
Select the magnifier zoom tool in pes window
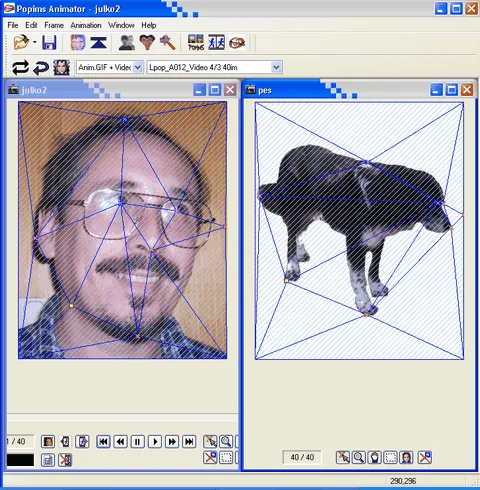coord(359,458)
